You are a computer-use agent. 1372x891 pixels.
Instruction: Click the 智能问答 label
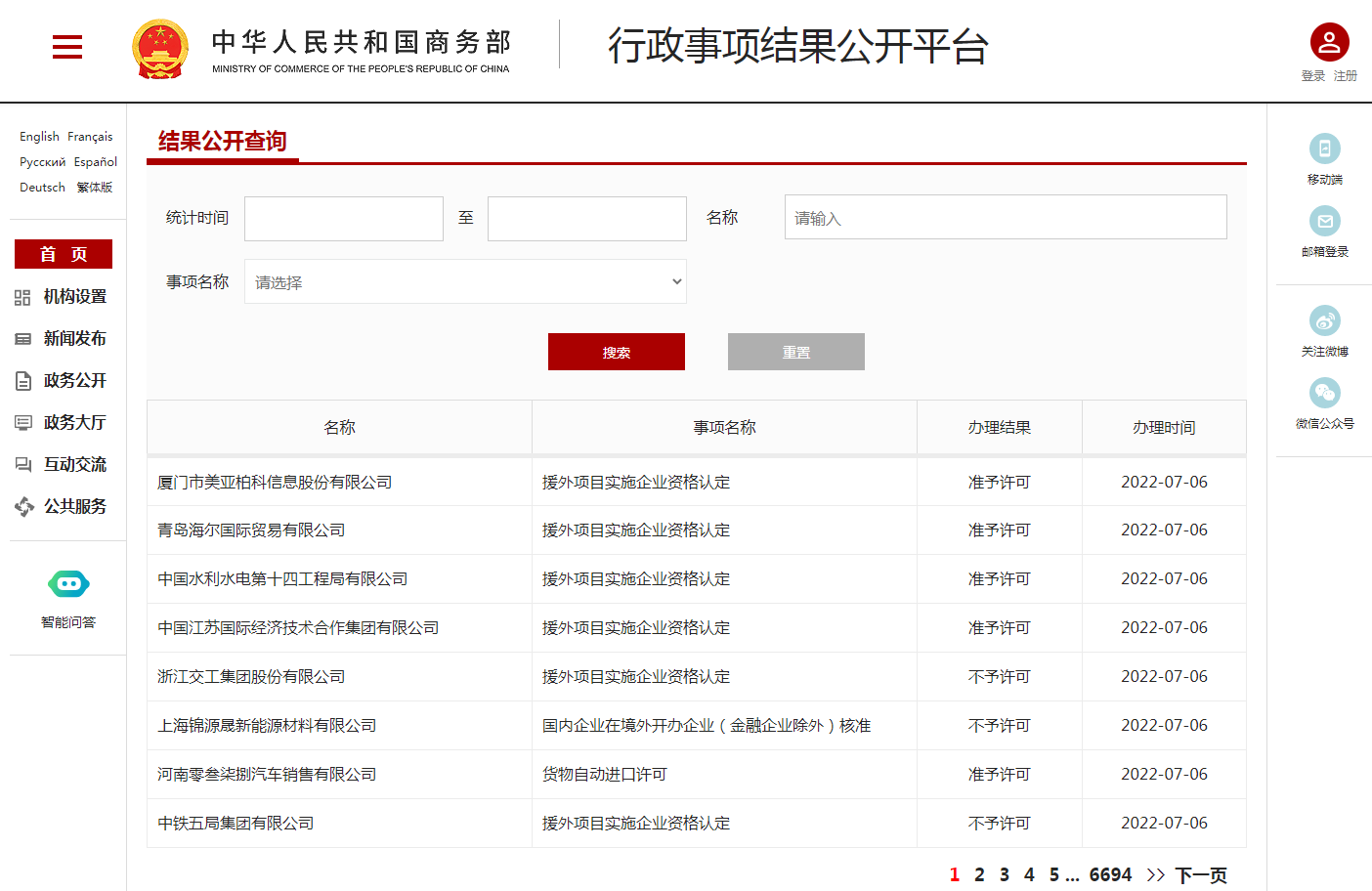click(68, 622)
